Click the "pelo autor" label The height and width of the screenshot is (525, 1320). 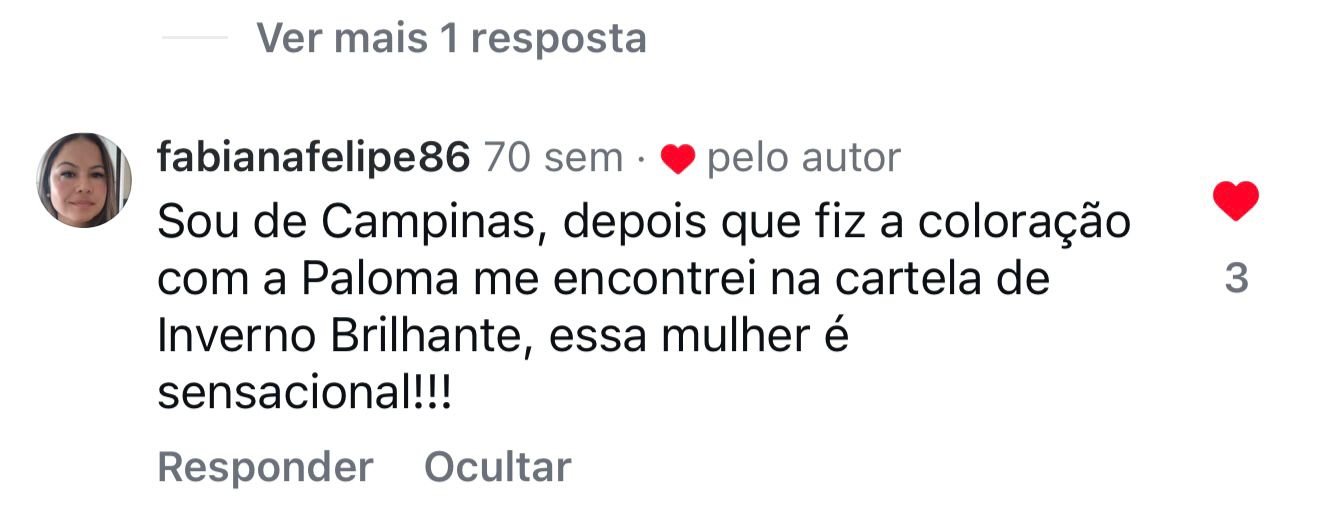(x=804, y=158)
